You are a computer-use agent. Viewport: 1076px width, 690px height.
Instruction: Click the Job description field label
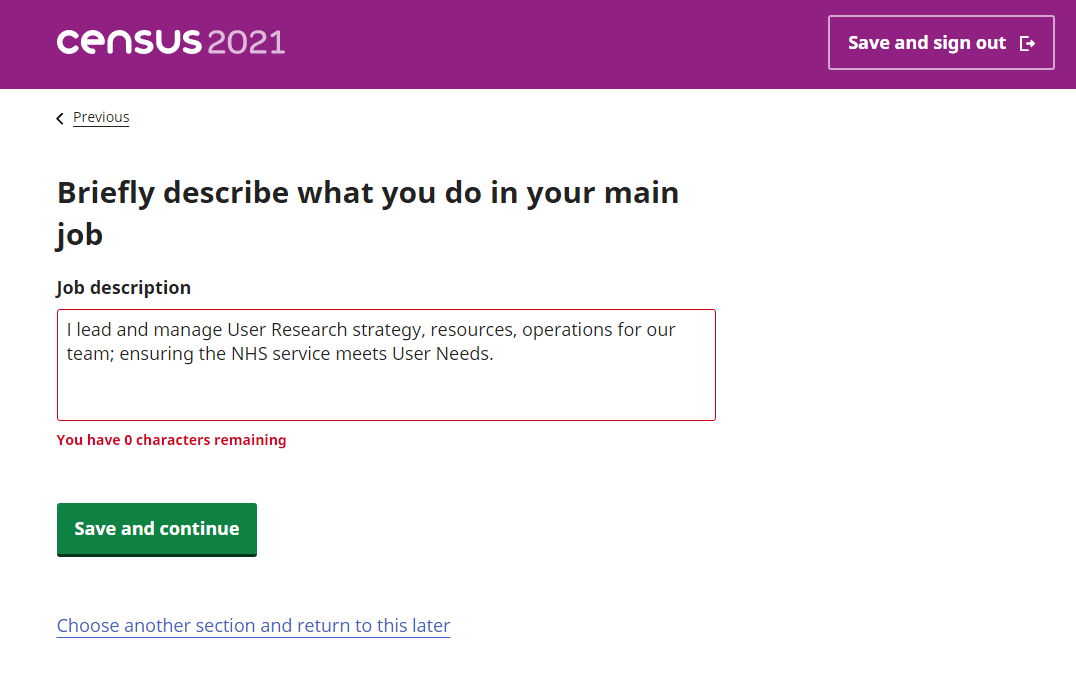[x=123, y=288]
